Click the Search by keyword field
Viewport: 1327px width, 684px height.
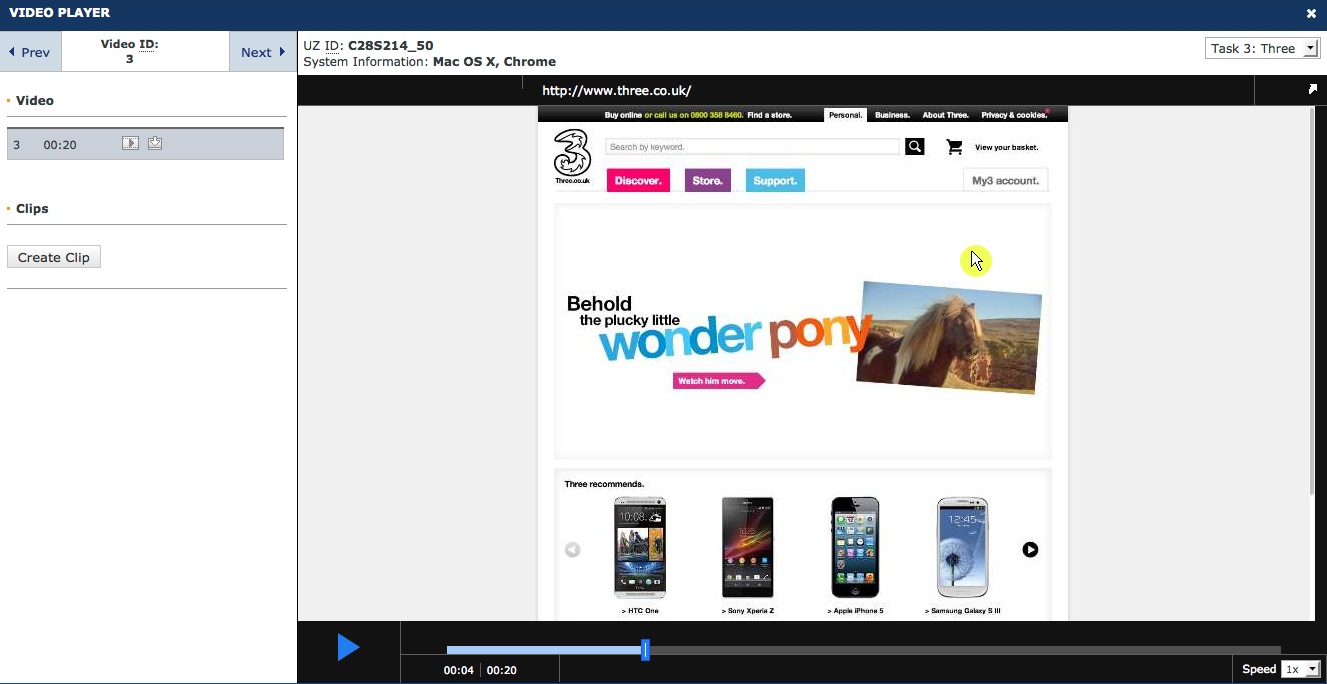[753, 147]
